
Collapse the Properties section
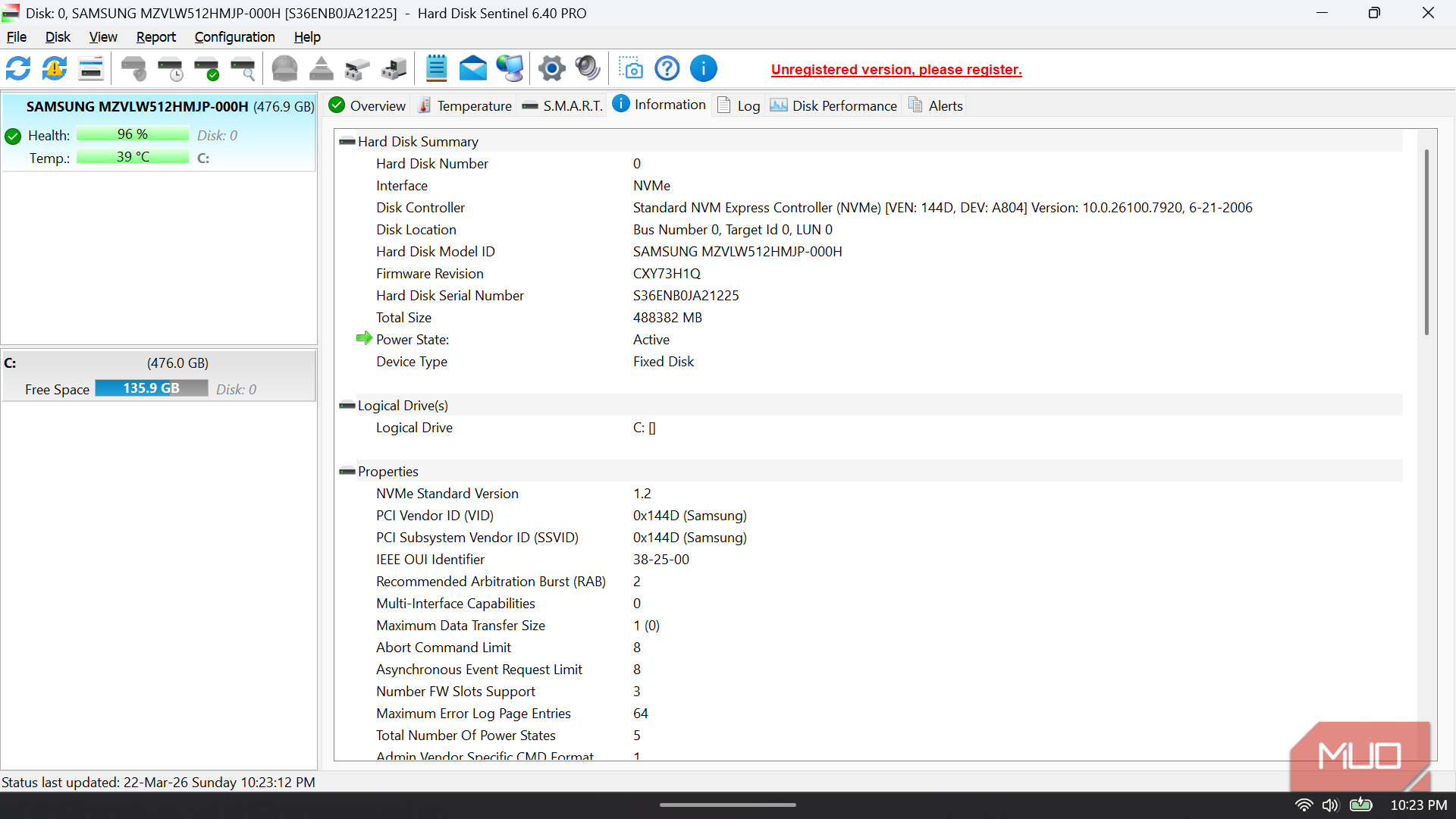tap(347, 472)
